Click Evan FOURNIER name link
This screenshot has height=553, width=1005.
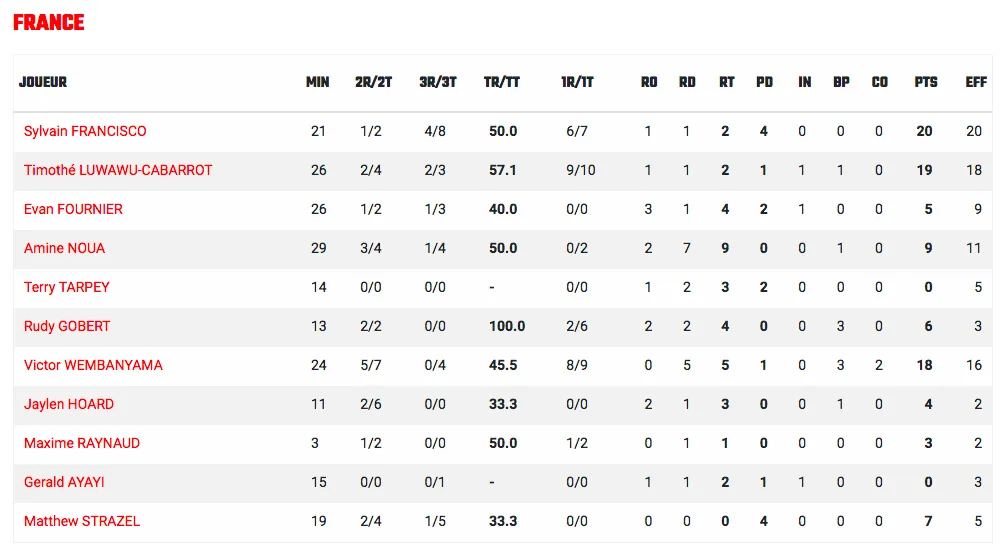click(73, 210)
